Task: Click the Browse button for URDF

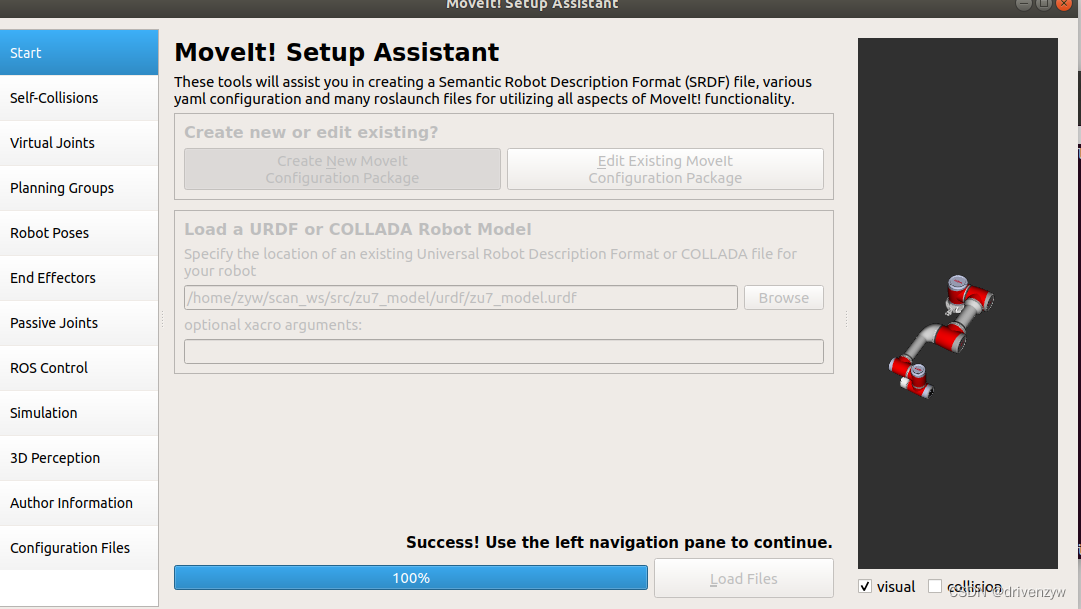Action: [784, 298]
